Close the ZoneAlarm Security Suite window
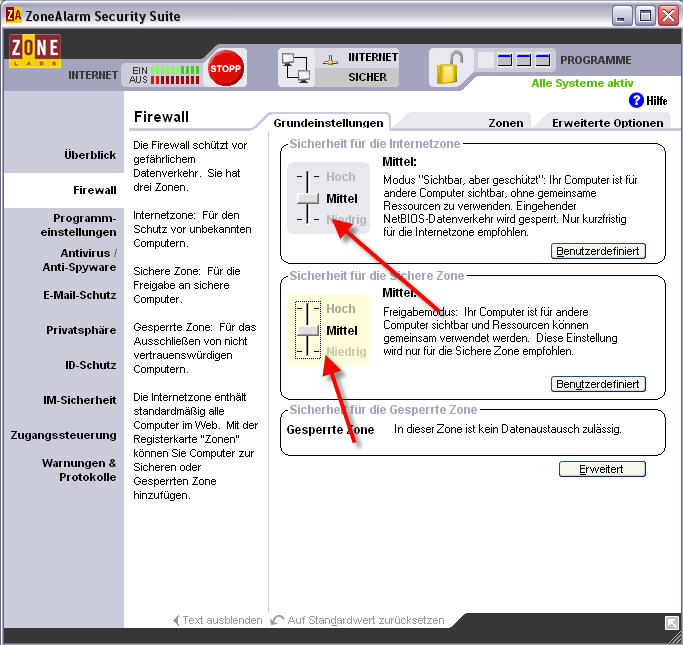The image size is (683, 645). (668, 16)
